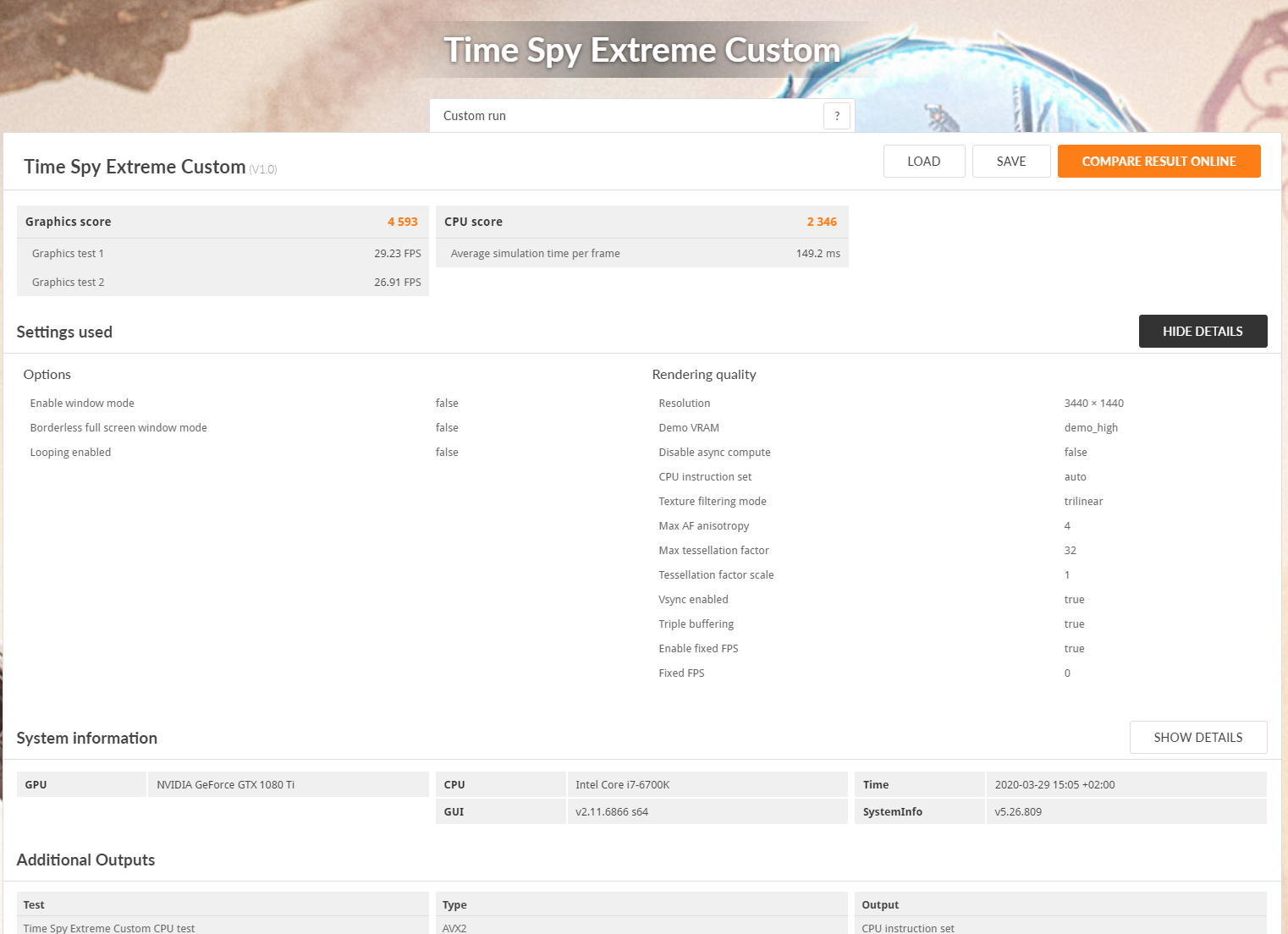Click the Max tessellation factor value 32
This screenshot has width=1288, height=934.
(1070, 551)
